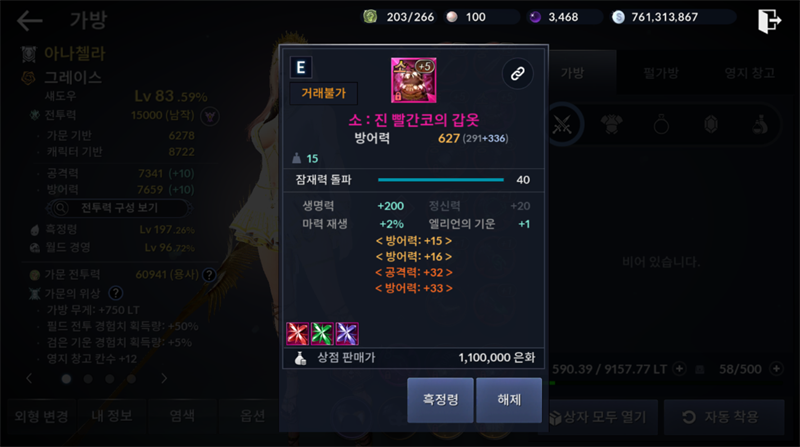The image size is (800, 447).
Task: Click the back arrow next to 가방
Action: [x=30, y=20]
